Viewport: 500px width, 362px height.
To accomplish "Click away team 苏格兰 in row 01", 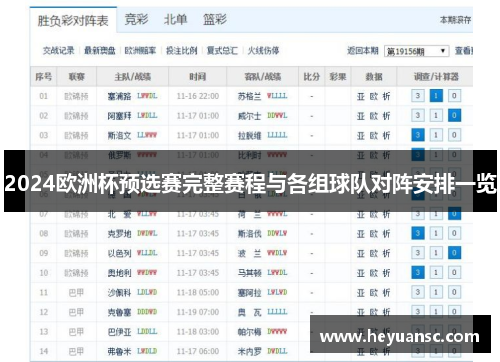I will [249, 96].
